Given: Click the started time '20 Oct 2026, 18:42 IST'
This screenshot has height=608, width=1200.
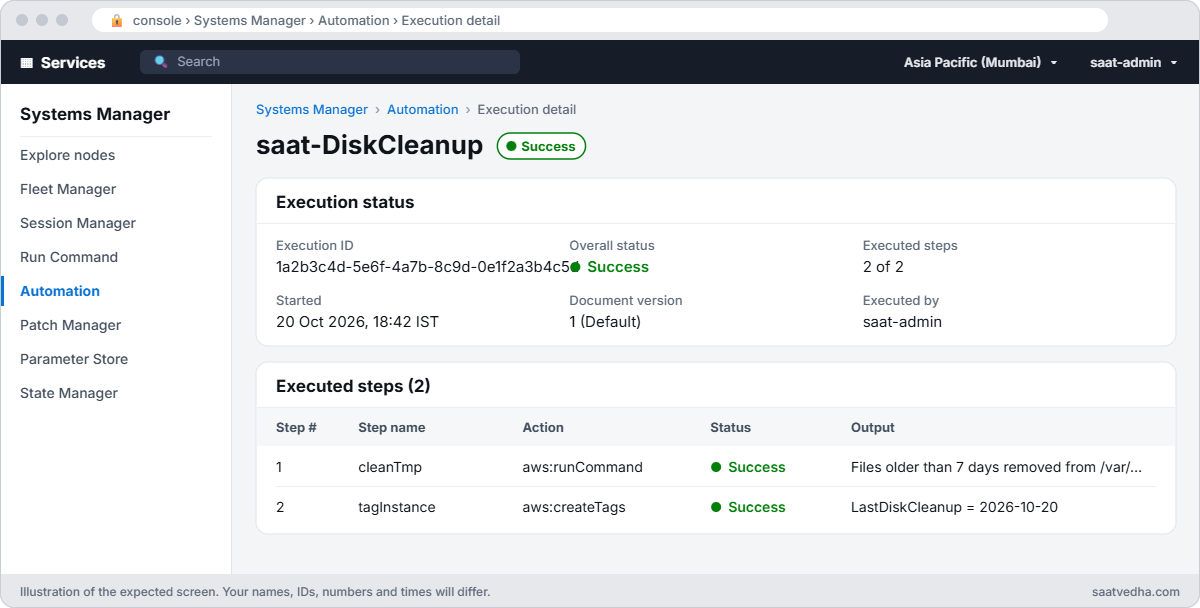Looking at the screenshot, I should tap(357, 322).
